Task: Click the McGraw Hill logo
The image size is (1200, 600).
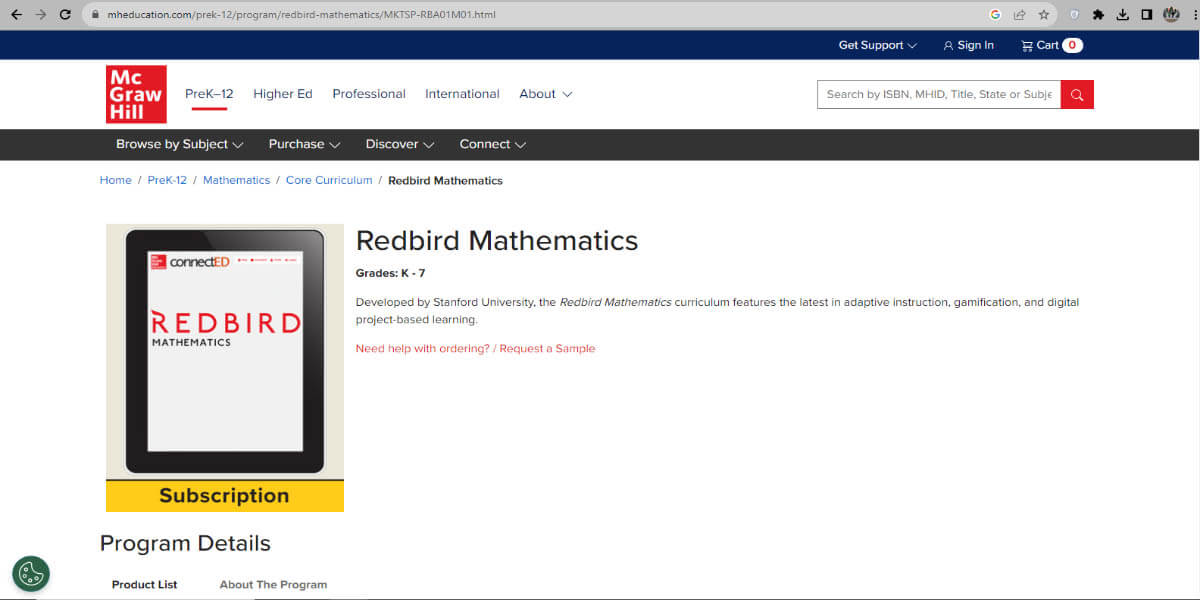Action: (136, 94)
